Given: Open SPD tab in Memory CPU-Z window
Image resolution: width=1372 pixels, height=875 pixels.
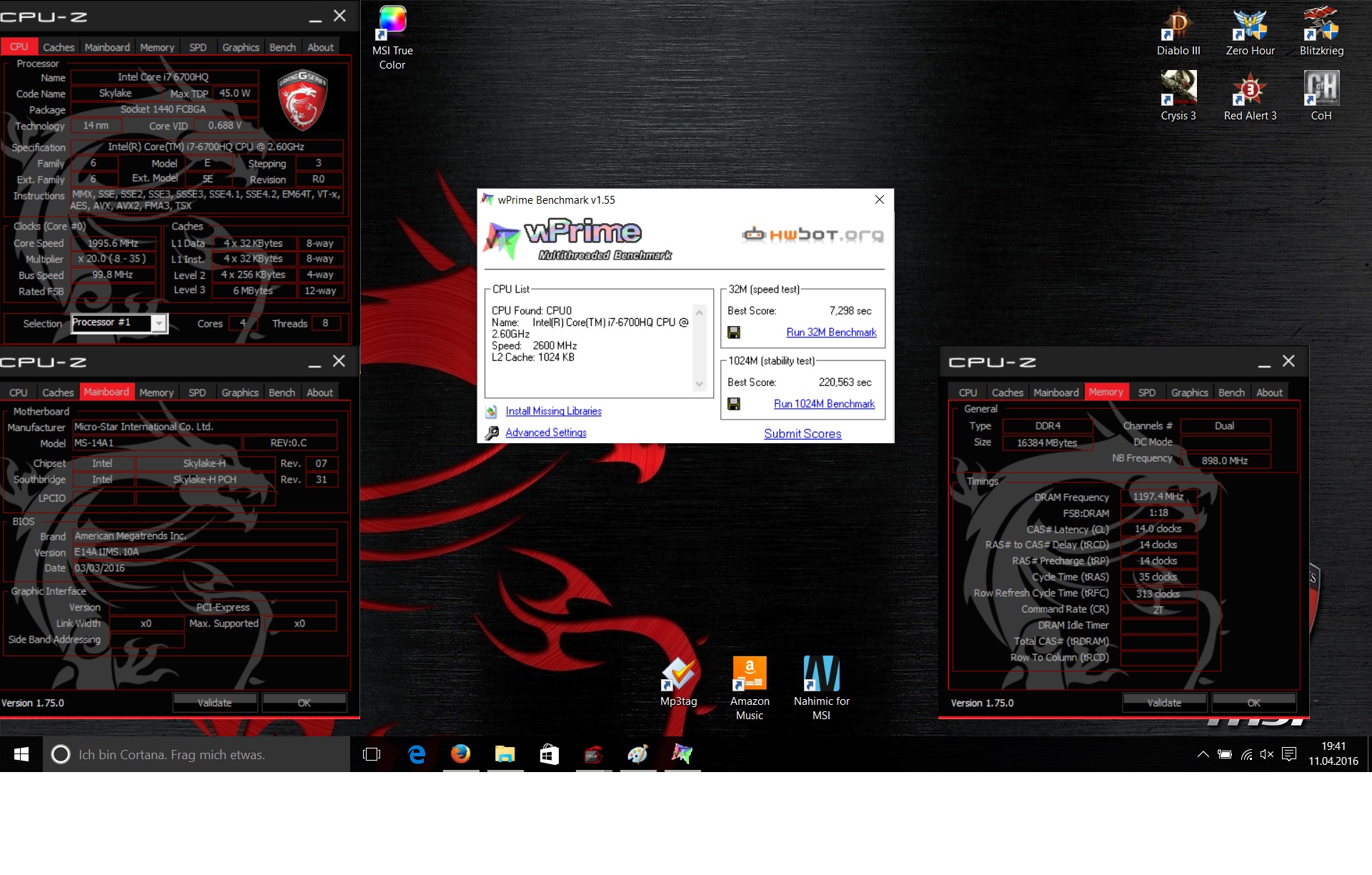Looking at the screenshot, I should point(1147,392).
